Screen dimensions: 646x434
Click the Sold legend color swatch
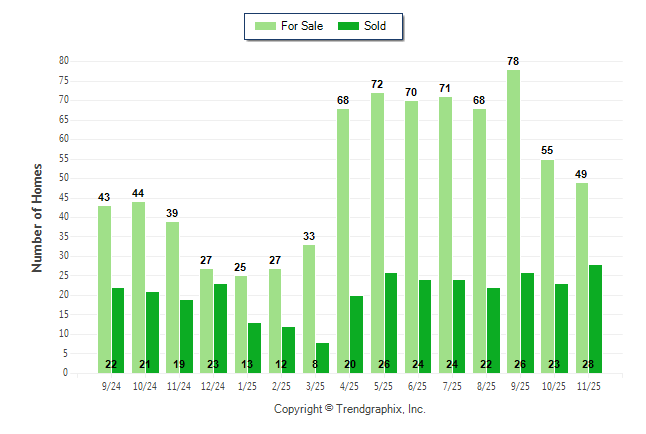(348, 26)
